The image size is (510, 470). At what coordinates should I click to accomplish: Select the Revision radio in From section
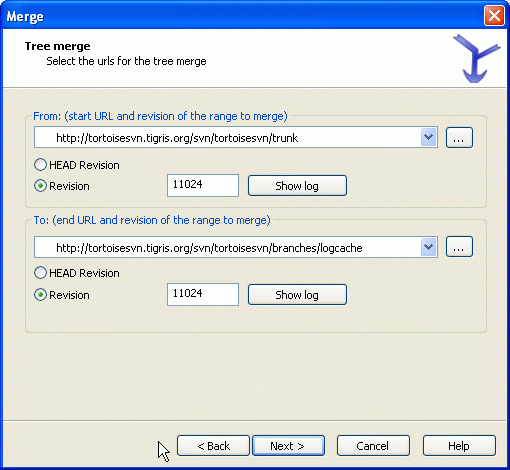[x=62, y=186]
